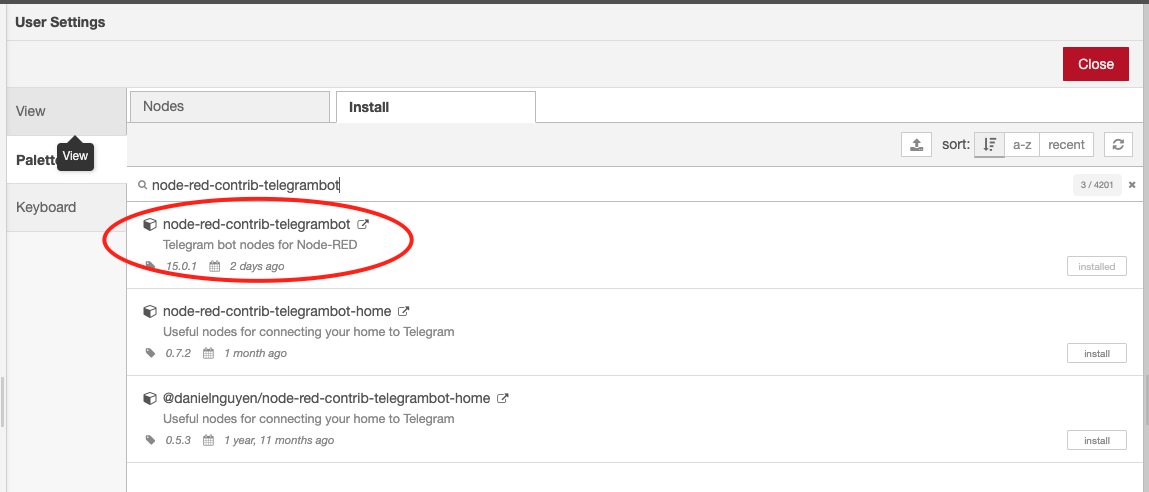Image resolution: width=1149 pixels, height=492 pixels.
Task: Click version text 15.0.1
Action: 181,266
